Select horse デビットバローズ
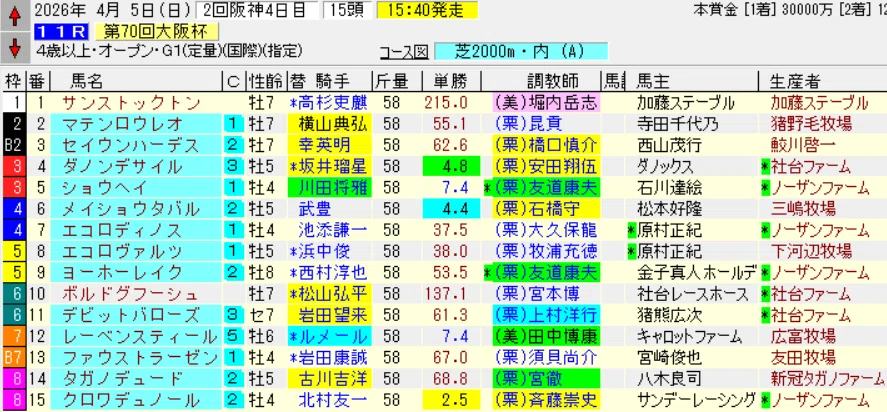The height and width of the screenshot is (412, 887). coord(131,316)
